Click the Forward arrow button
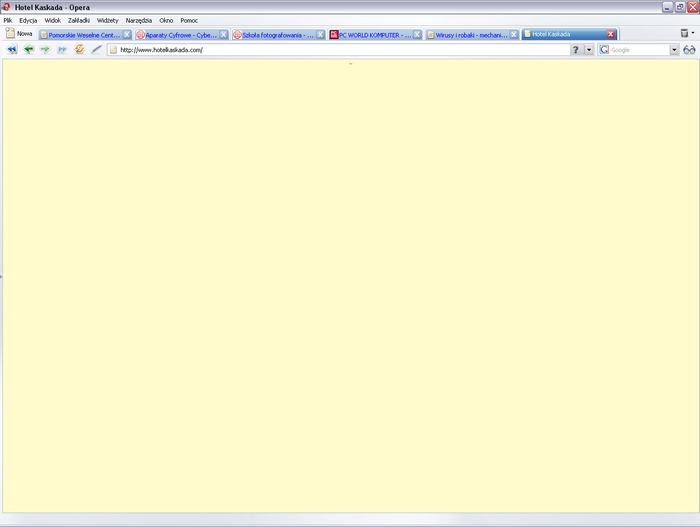This screenshot has width=700, height=527. [45, 49]
